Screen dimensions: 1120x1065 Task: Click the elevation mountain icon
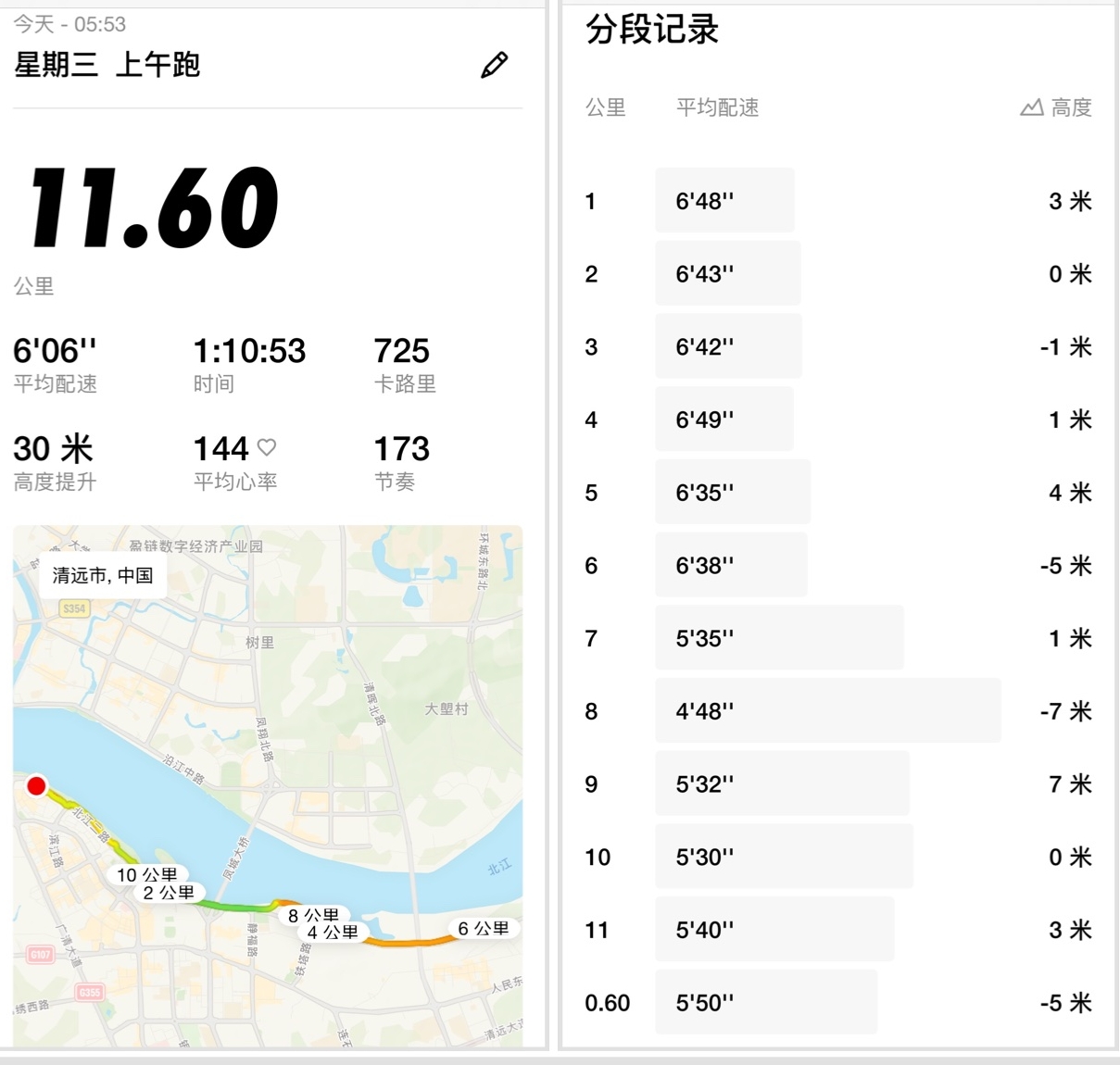1031,107
